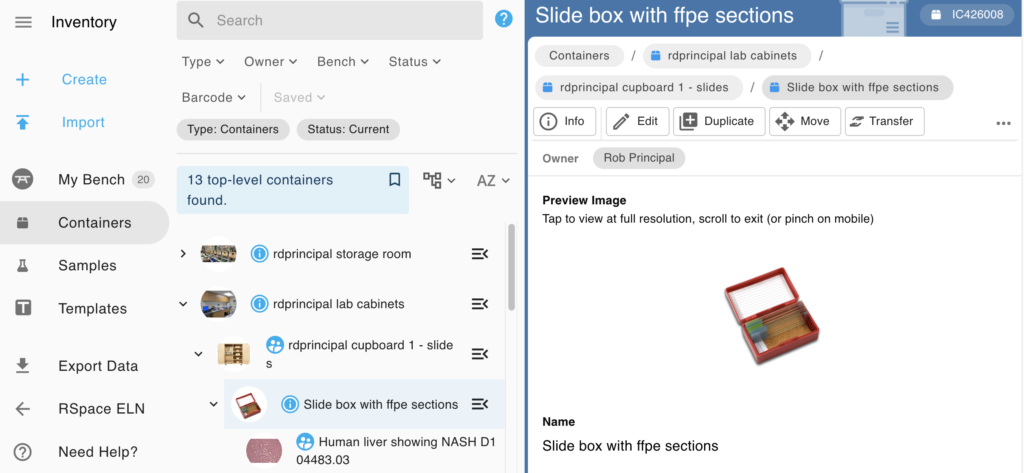Viewport: 1024px width, 473px height.
Task: Expand the rdprincipal storage room tree node
Action: click(184, 253)
